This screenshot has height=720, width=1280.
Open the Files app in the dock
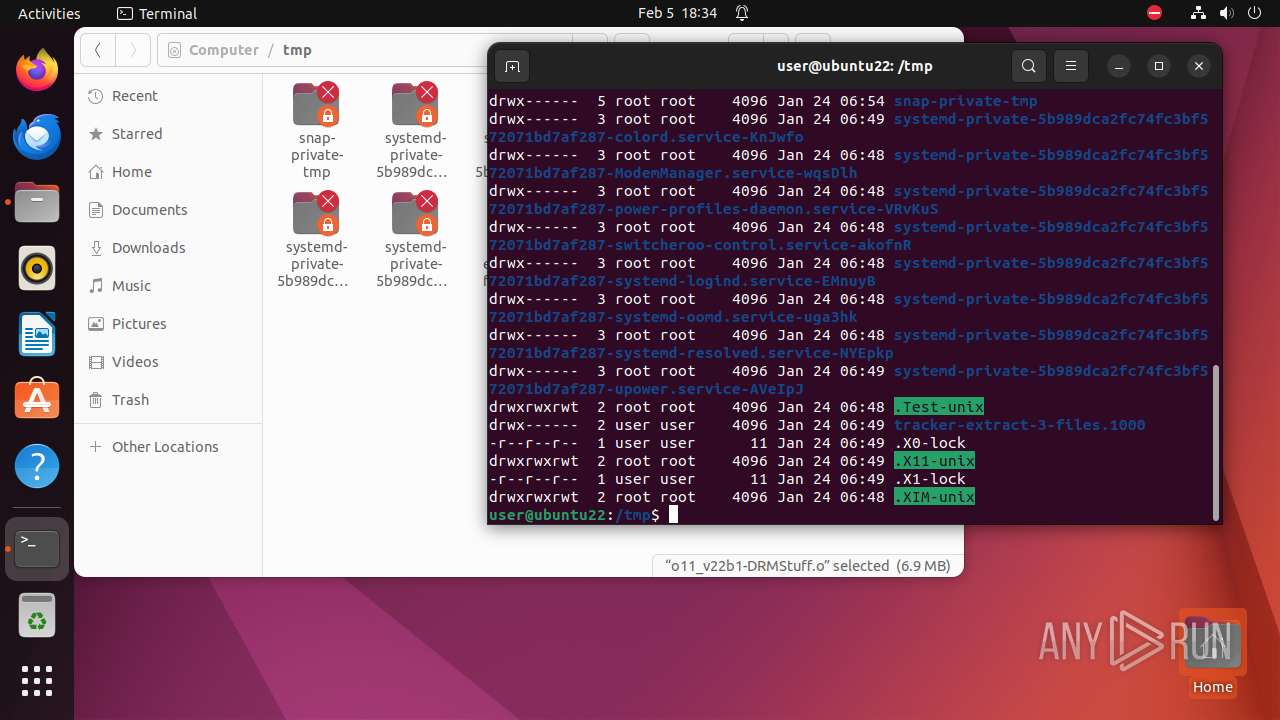click(x=37, y=203)
